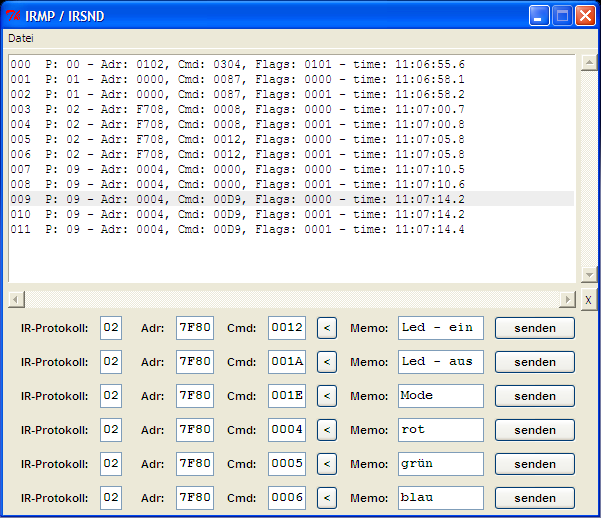Click the Adr field in Mode row
The height and width of the screenshot is (518, 601).
(x=195, y=396)
